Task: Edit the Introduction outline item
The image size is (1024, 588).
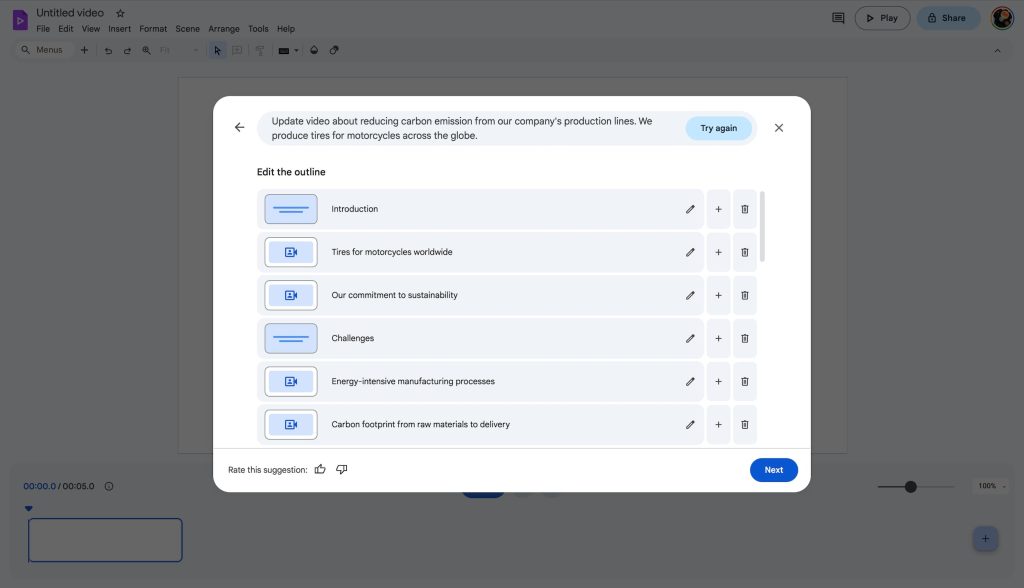Action: (690, 209)
